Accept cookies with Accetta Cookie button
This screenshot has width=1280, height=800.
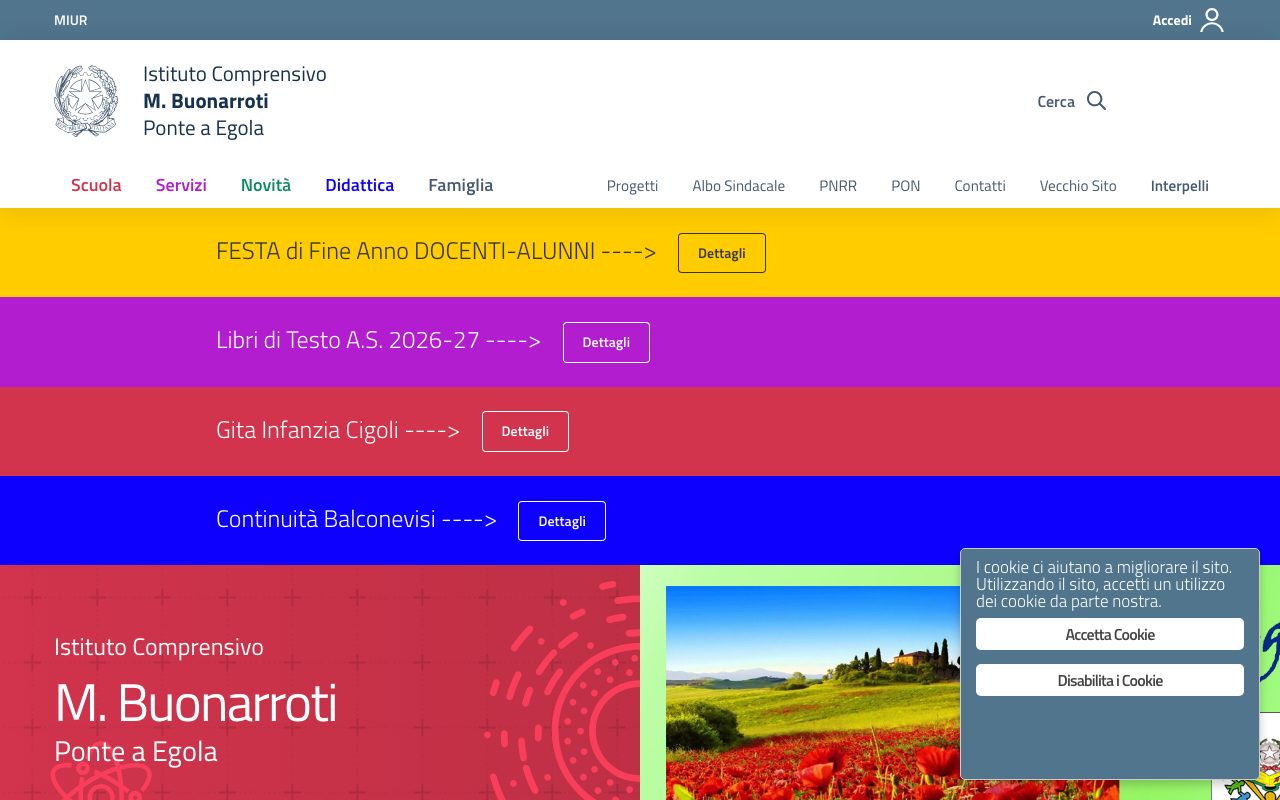click(1110, 634)
